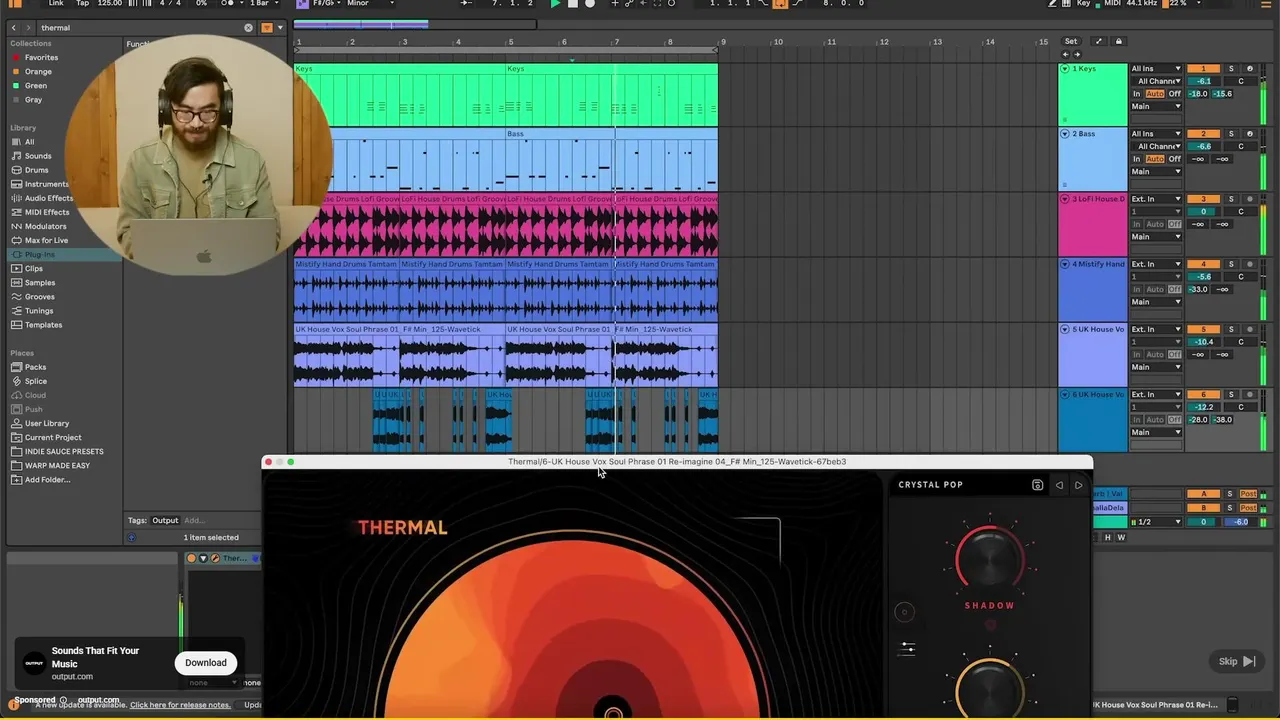Click the Tap tempo button

point(82,4)
